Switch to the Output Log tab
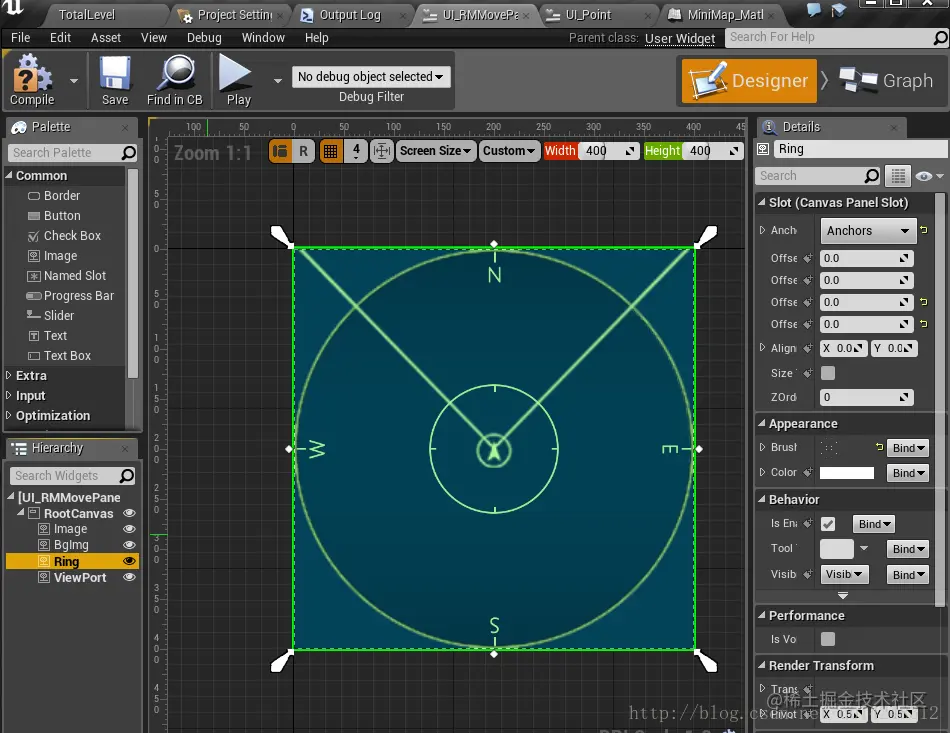950x733 pixels. pyautogui.click(x=350, y=15)
